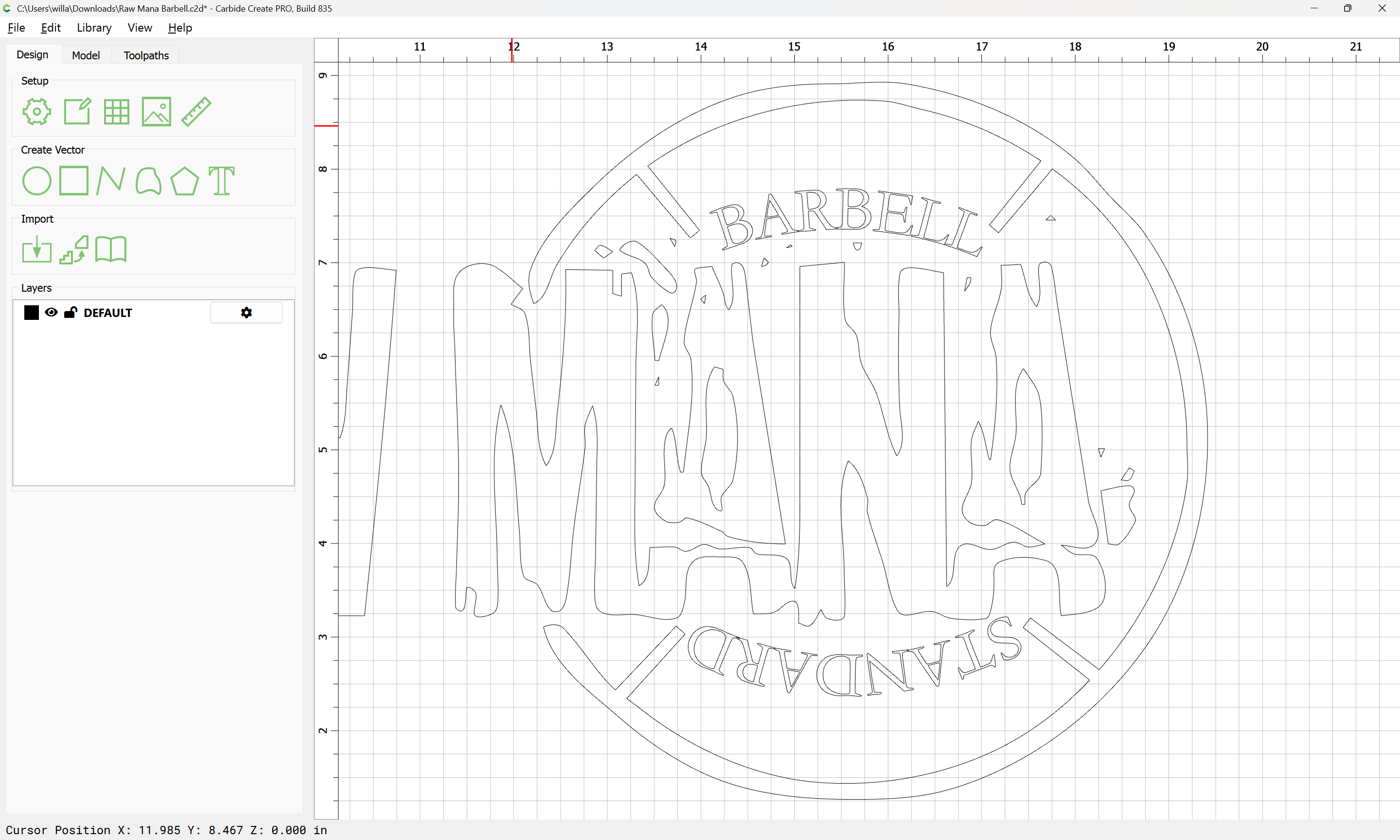Select the Rectangle vector tool
This screenshot has width=1400, height=840.
tap(73, 181)
